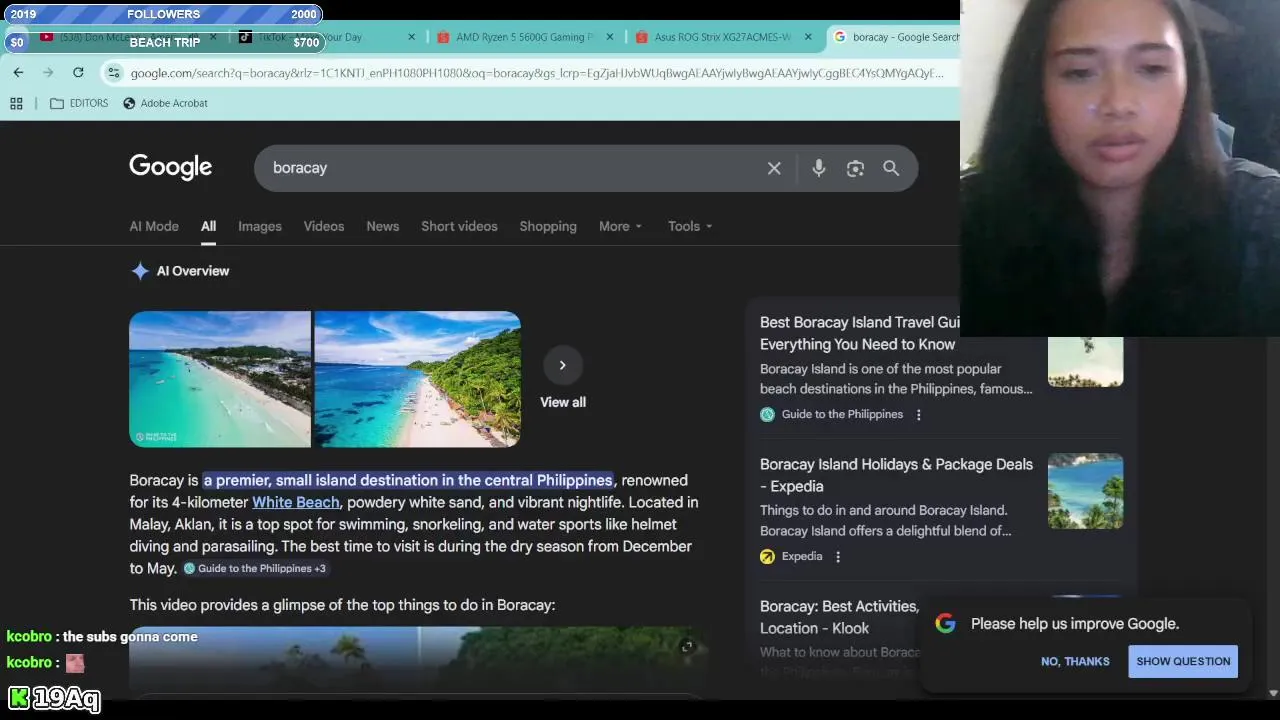Clear the search box with the X icon
Screen dimensions: 1280x720
774,168
